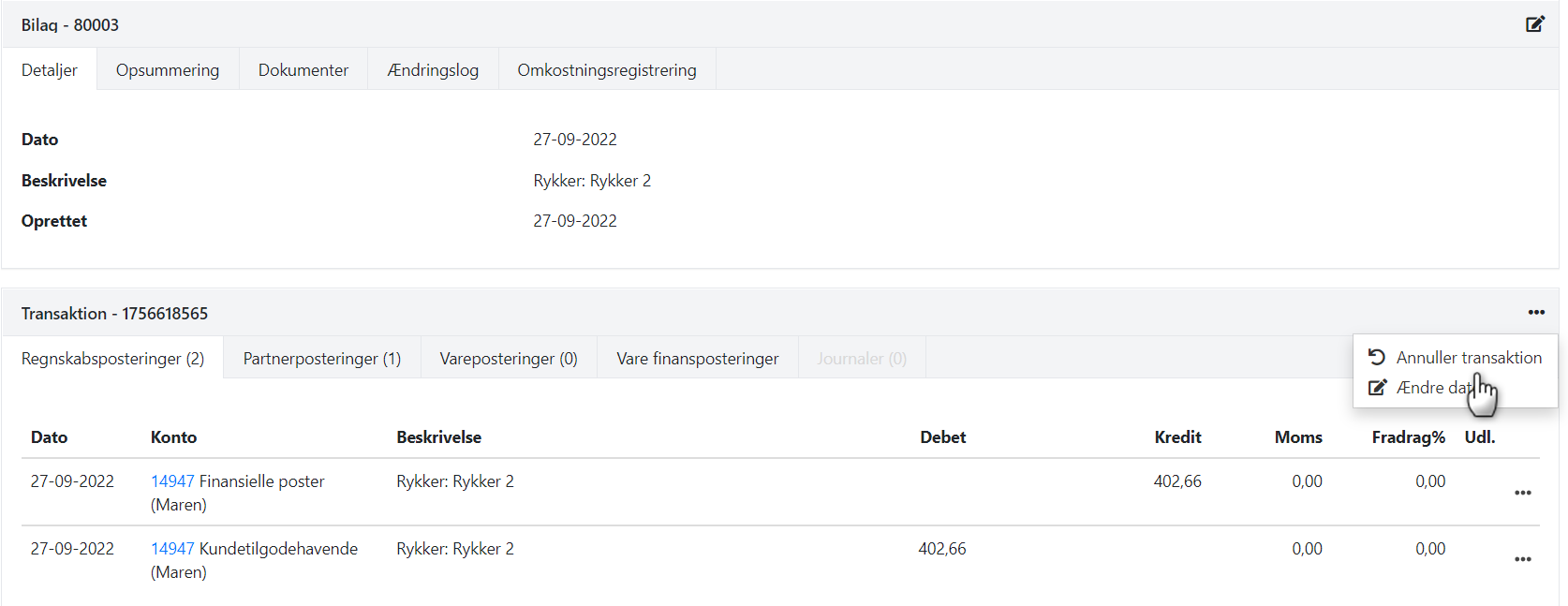Click the Debet column header
The image size is (1568, 606).
coord(942,437)
